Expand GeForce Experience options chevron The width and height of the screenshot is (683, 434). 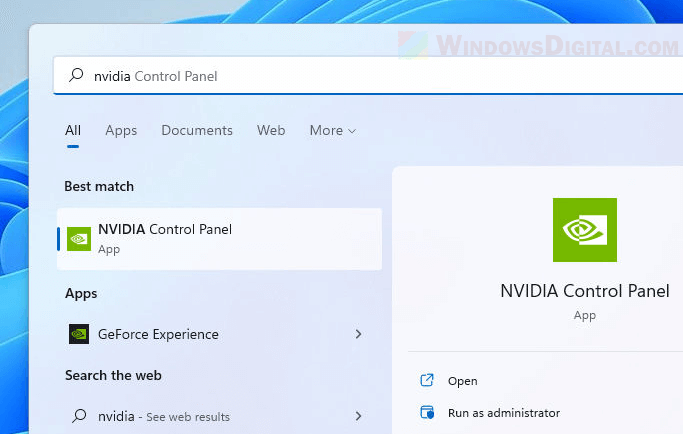point(358,334)
